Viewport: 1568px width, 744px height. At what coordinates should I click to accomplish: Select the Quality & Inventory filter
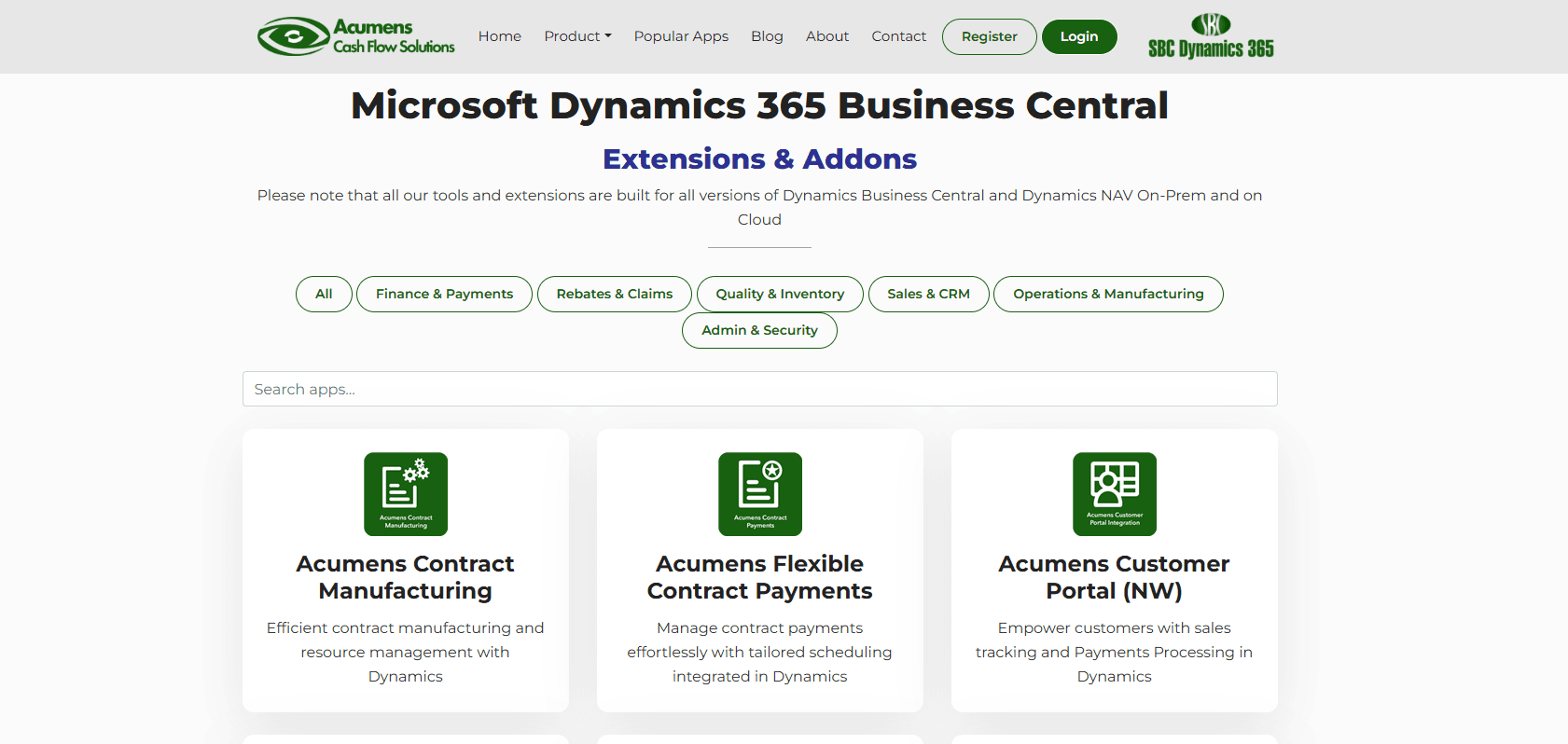click(780, 294)
